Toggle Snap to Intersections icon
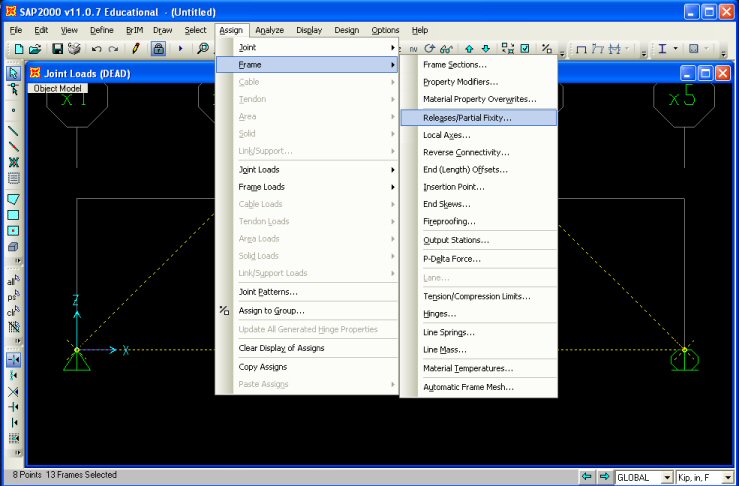The image size is (739, 486). pos(13,392)
